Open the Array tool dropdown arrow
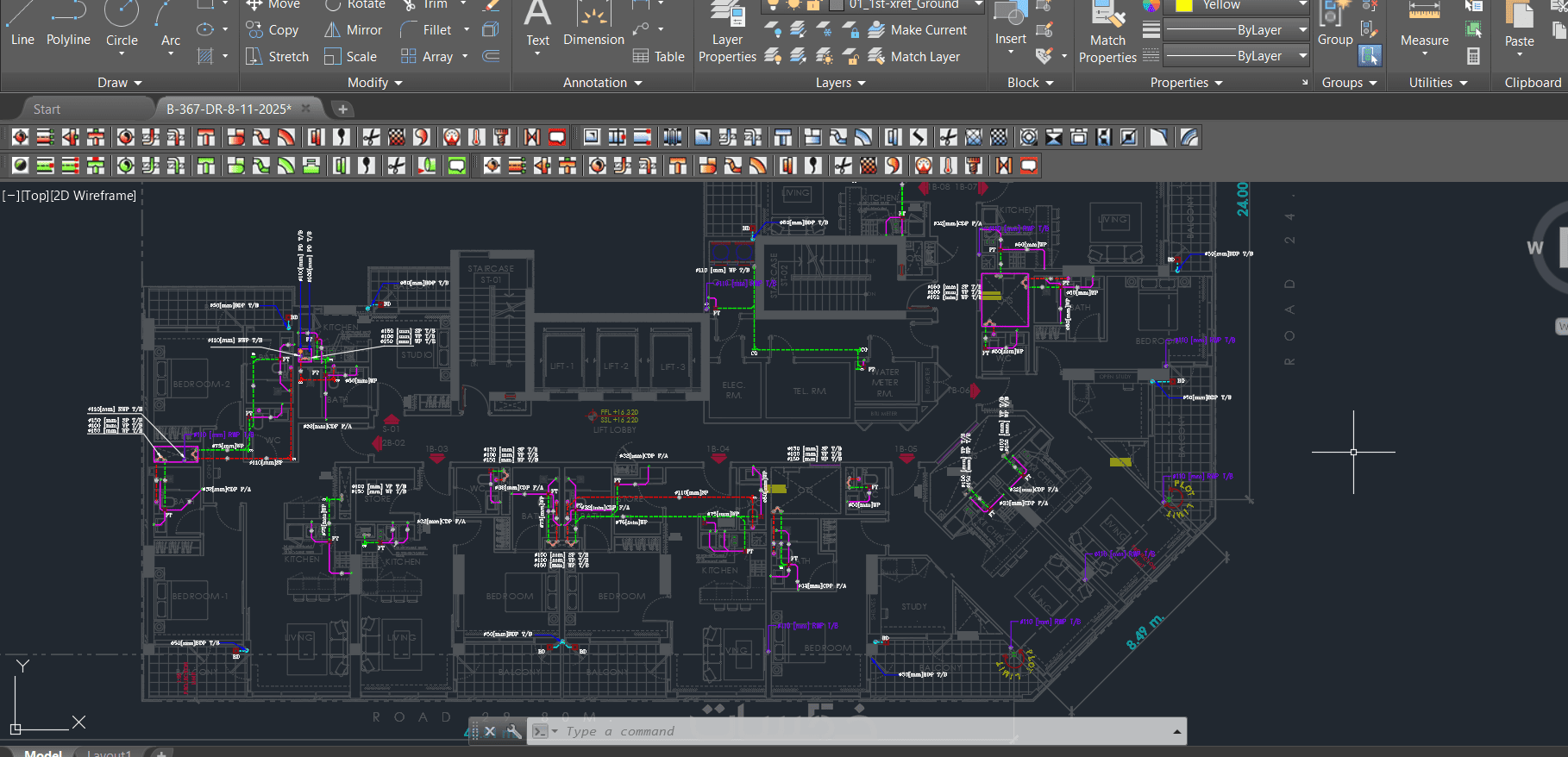The width and height of the screenshot is (1568, 757). point(465,57)
